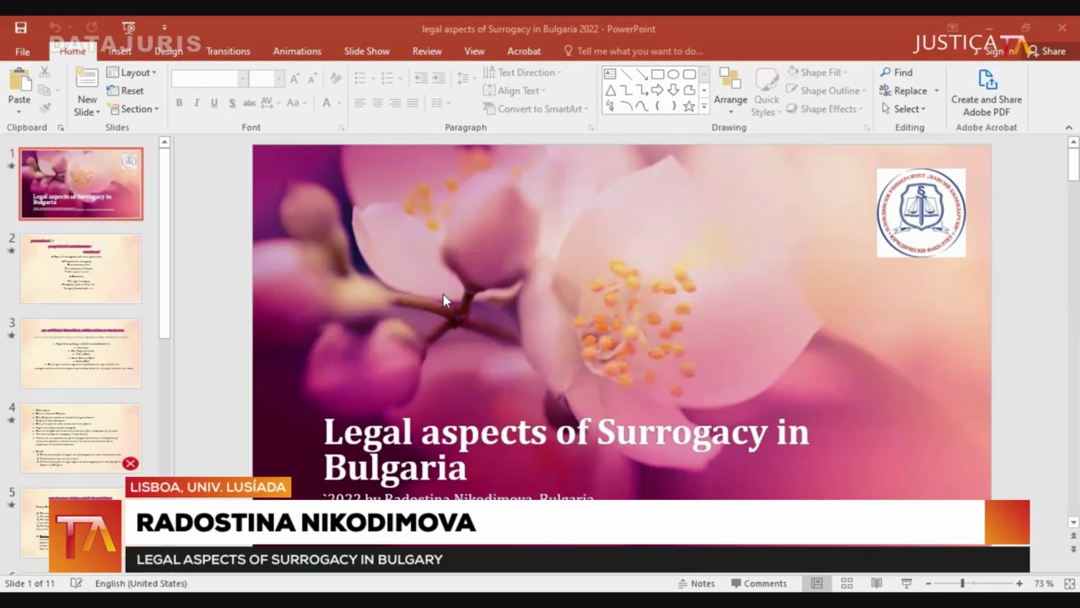This screenshot has height=608, width=1080.
Task: Toggle Normal view in status bar
Action: [817, 583]
